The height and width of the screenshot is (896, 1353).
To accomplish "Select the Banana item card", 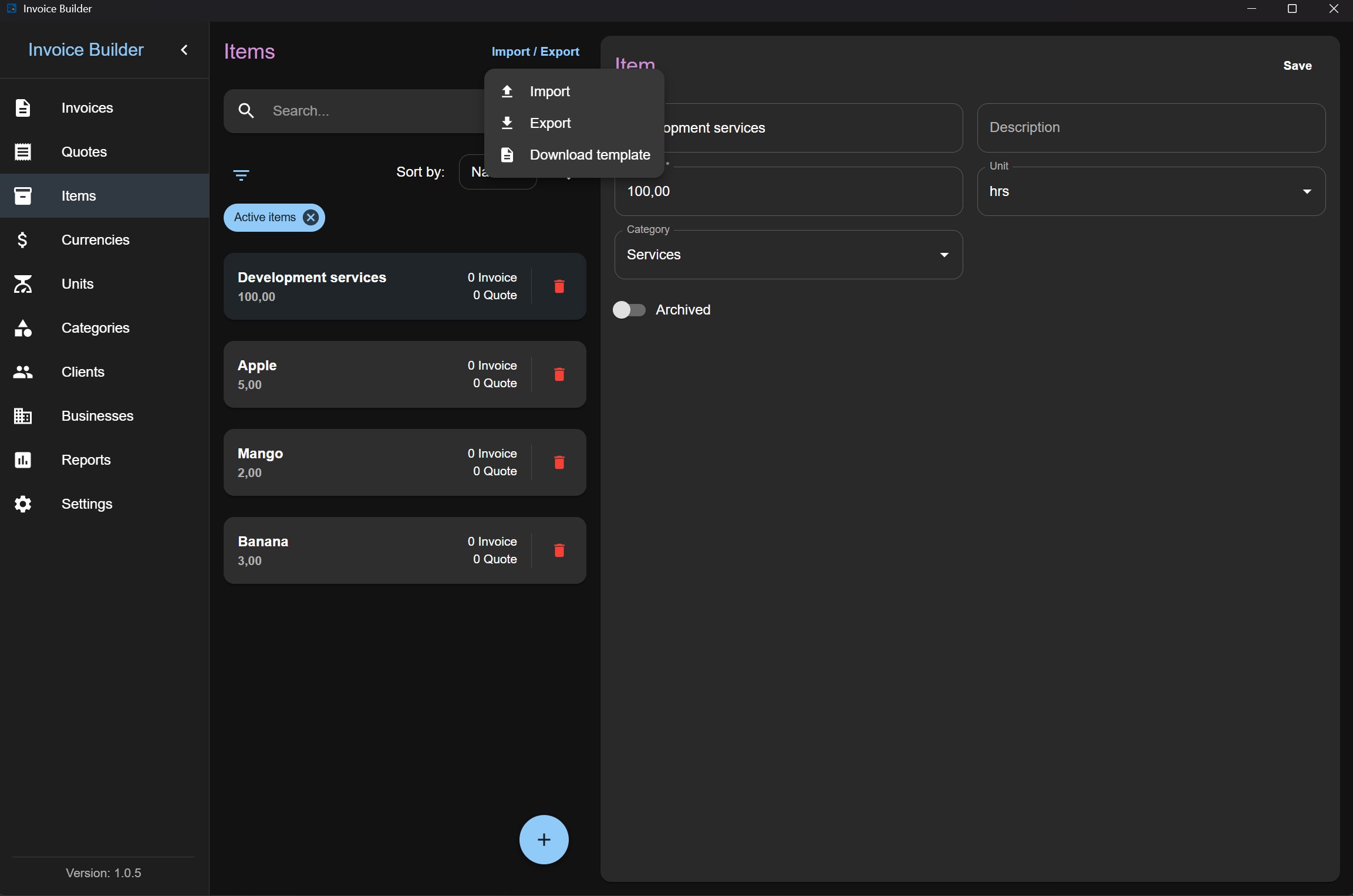I will click(x=404, y=550).
